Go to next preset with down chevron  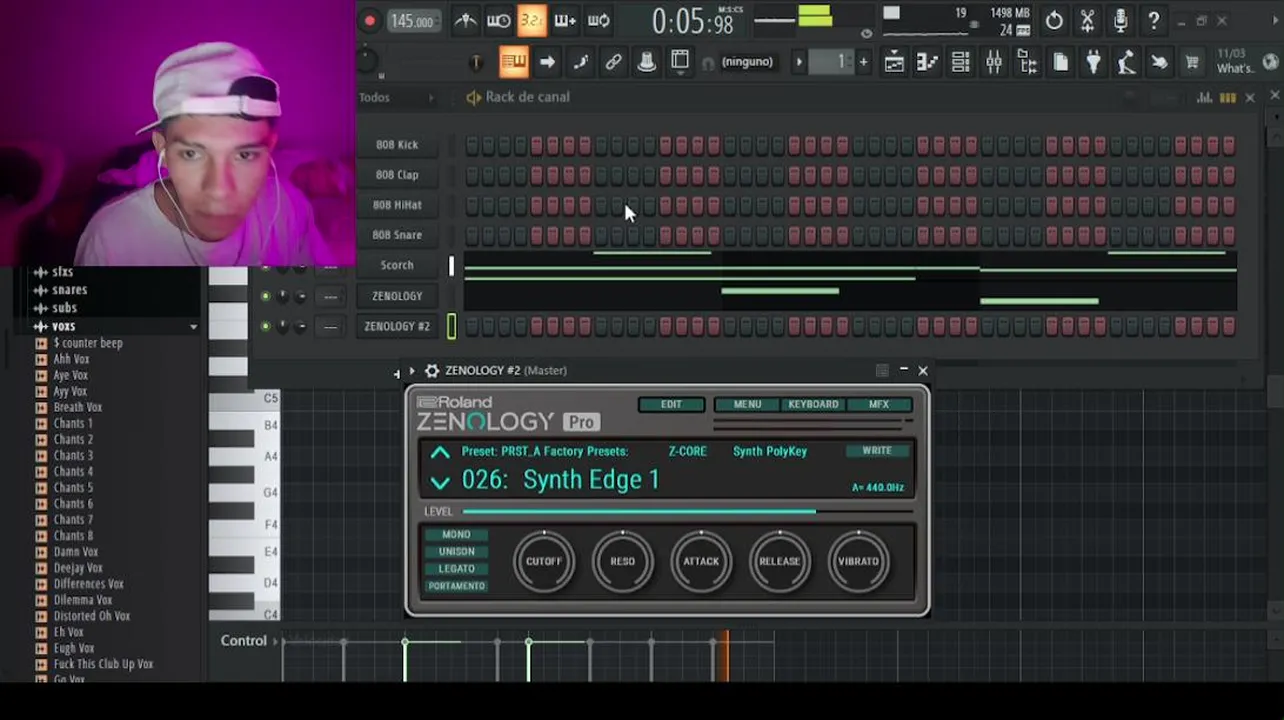[440, 483]
